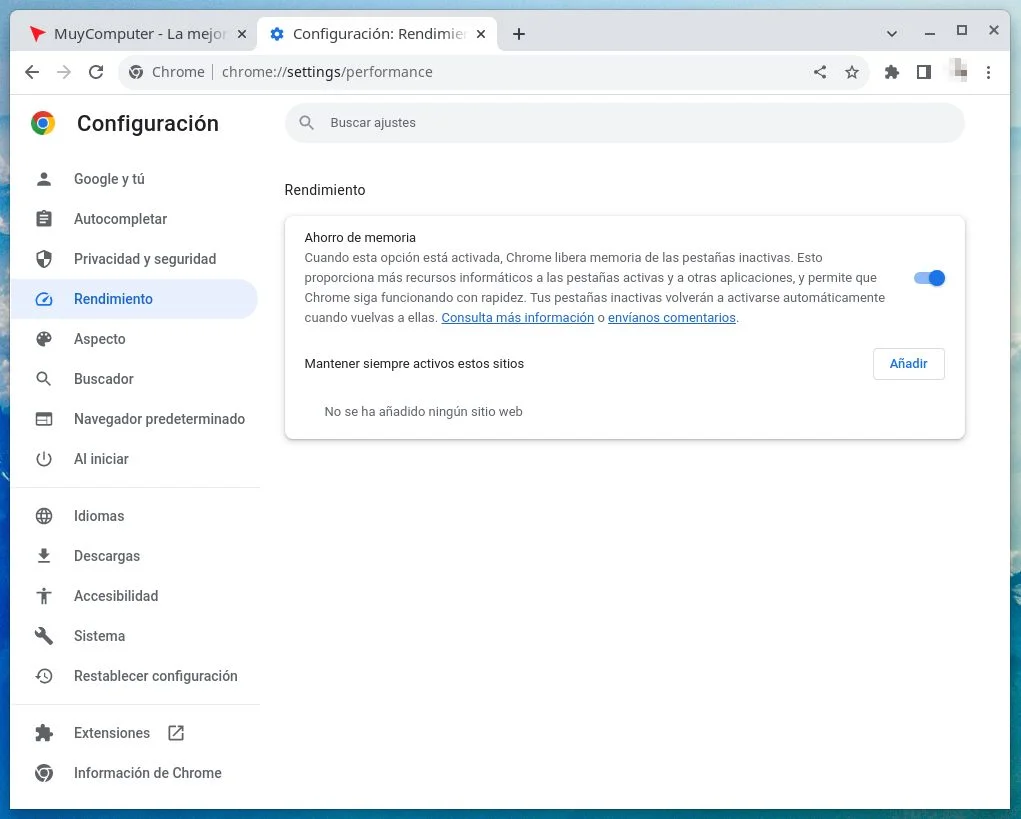Open the Extensions puzzle icon in toolbar
Viewport: 1021px width, 819px height.
point(891,72)
